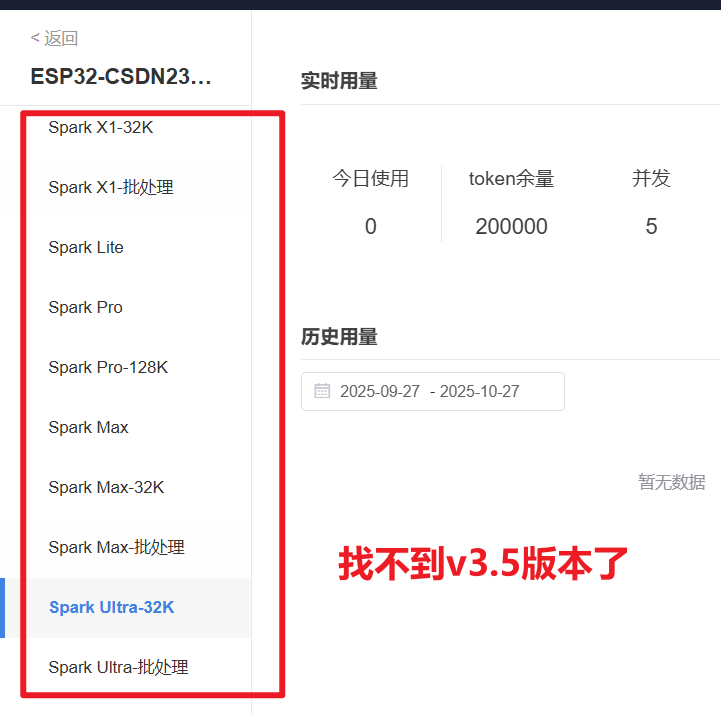
Task: Go back using the 返回 link
Action: pyautogui.click(x=54, y=38)
